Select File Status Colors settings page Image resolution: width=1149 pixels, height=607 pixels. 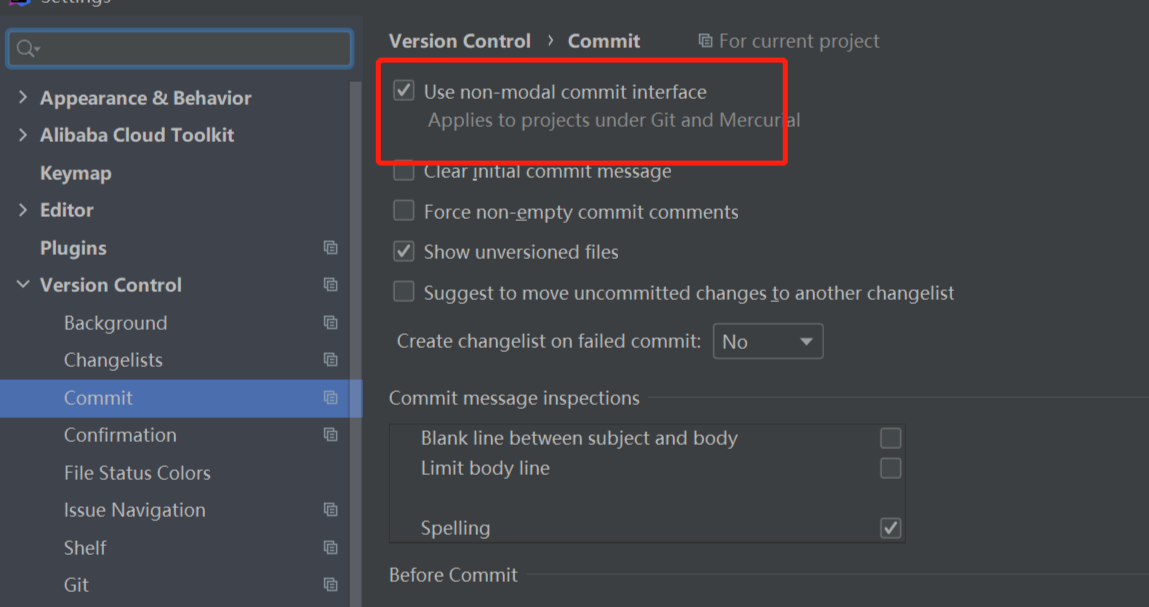click(x=137, y=473)
